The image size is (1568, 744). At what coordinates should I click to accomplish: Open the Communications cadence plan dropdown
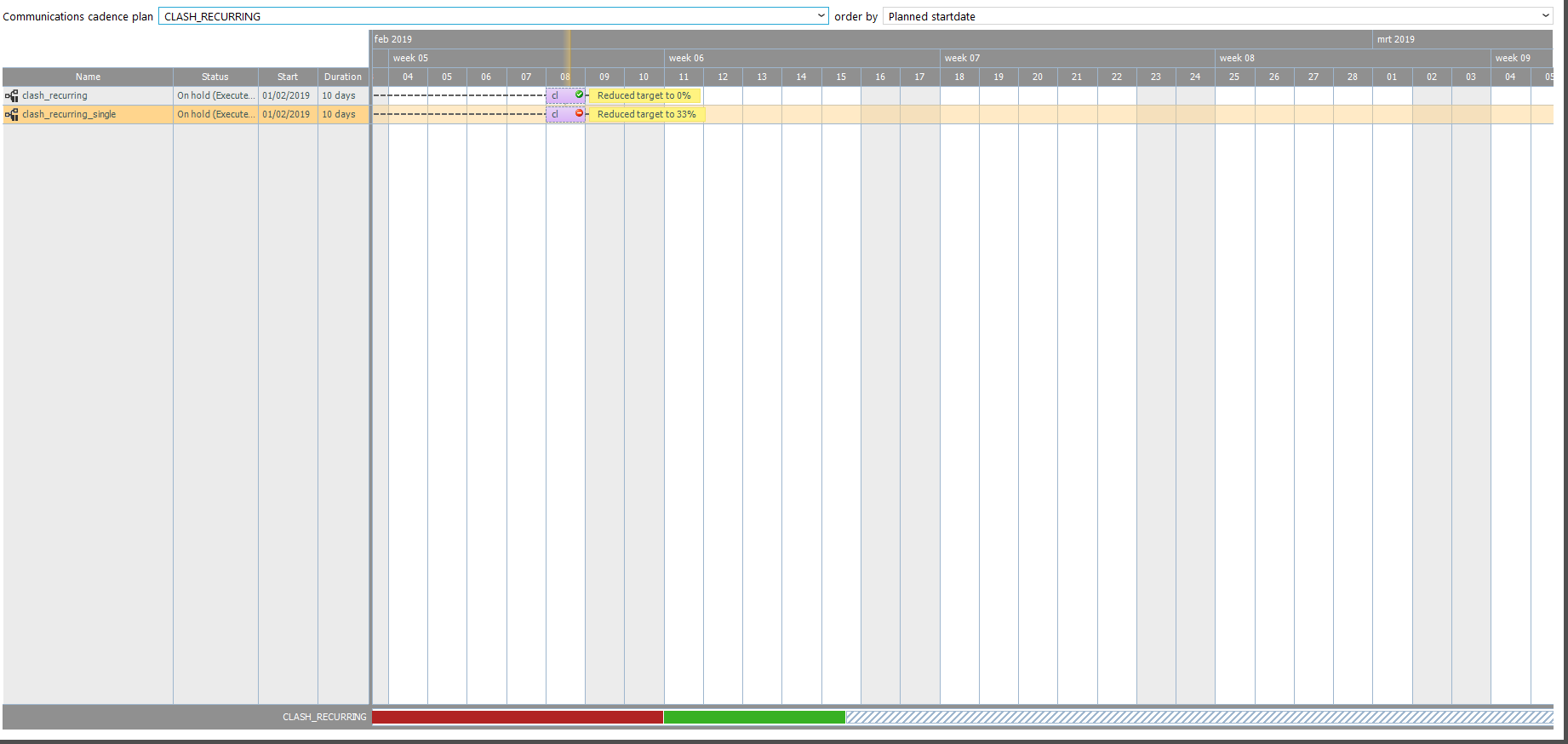[x=821, y=16]
